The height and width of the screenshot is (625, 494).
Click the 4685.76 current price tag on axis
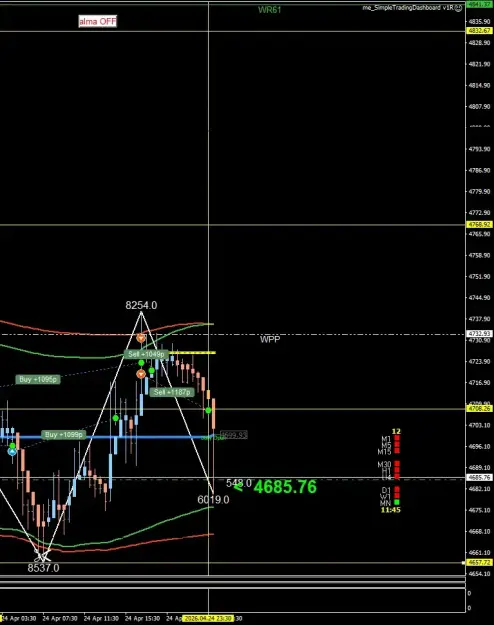479,478
